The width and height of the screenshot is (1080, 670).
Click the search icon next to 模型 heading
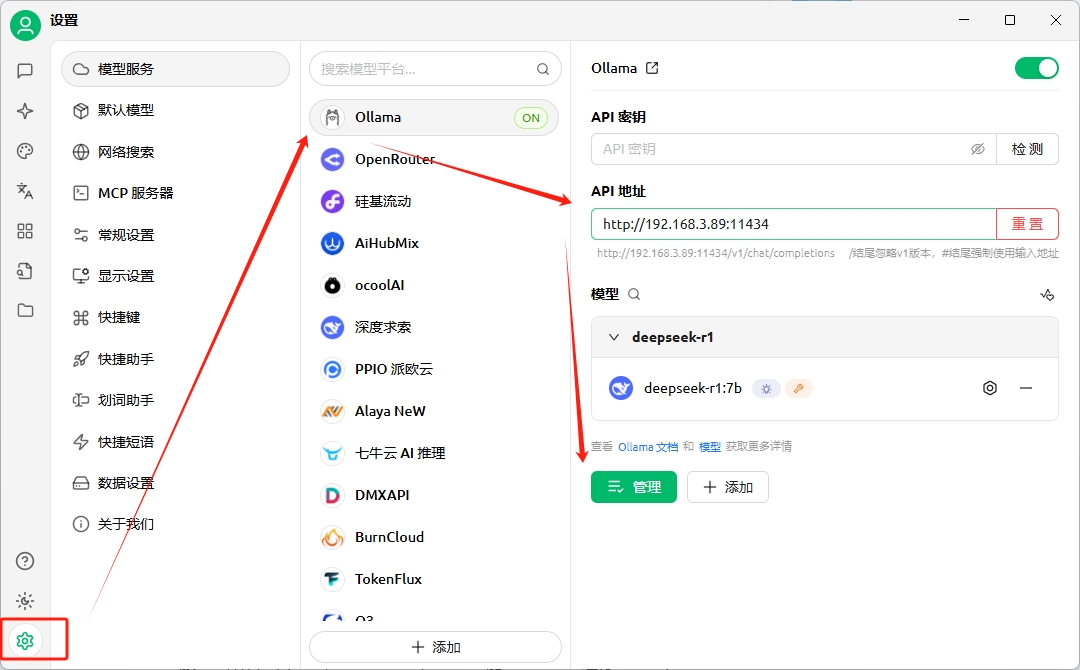(634, 294)
